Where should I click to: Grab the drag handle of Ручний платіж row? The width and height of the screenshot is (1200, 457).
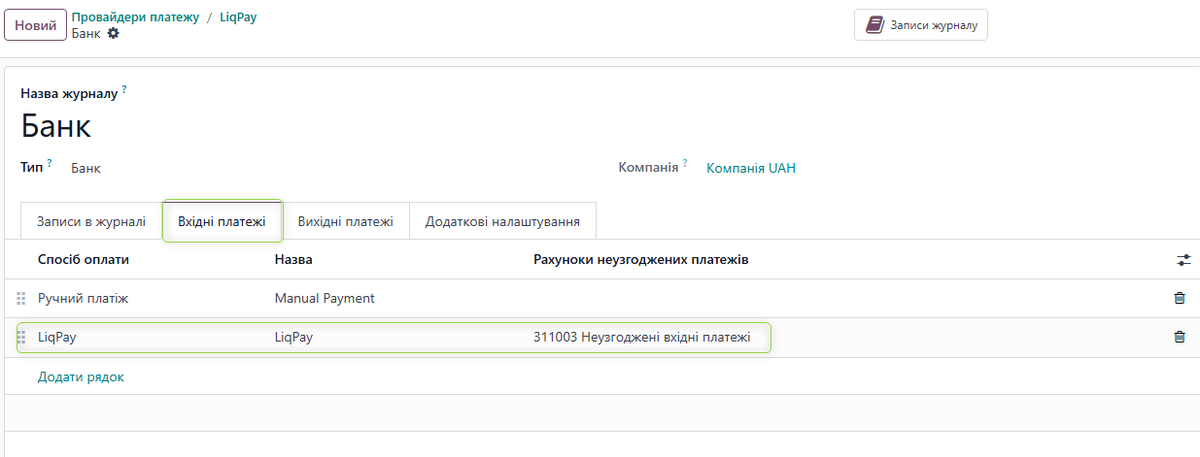21,298
